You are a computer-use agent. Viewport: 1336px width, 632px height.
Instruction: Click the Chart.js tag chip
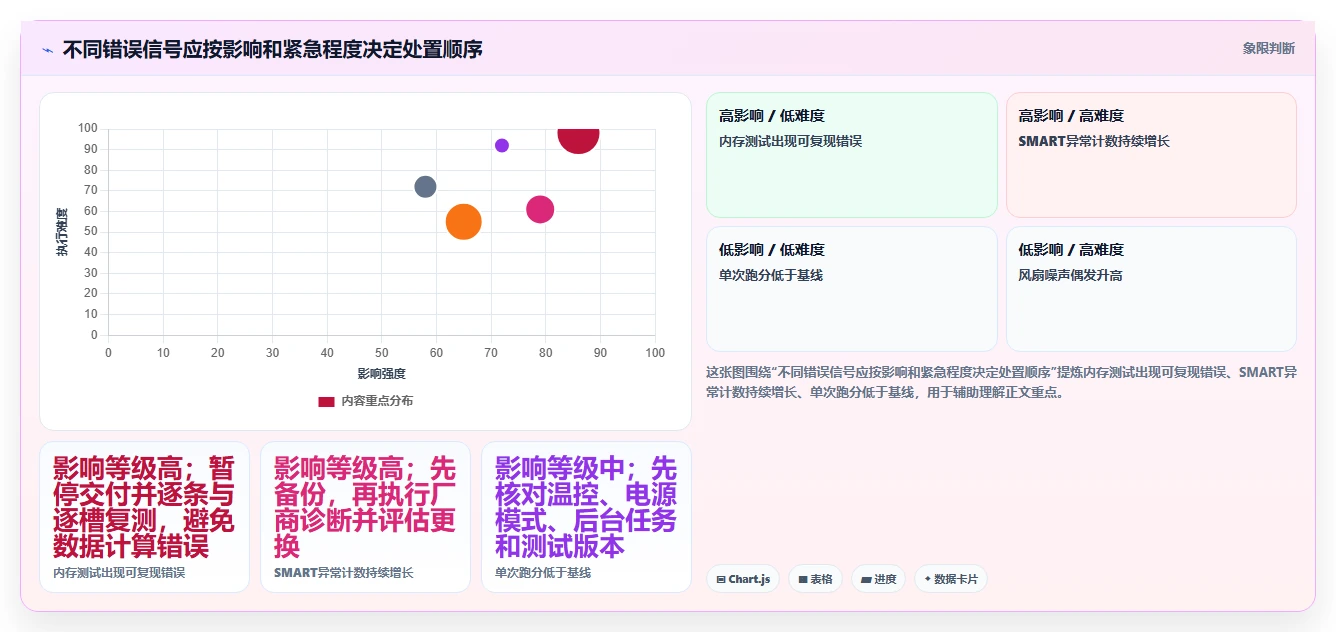743,579
